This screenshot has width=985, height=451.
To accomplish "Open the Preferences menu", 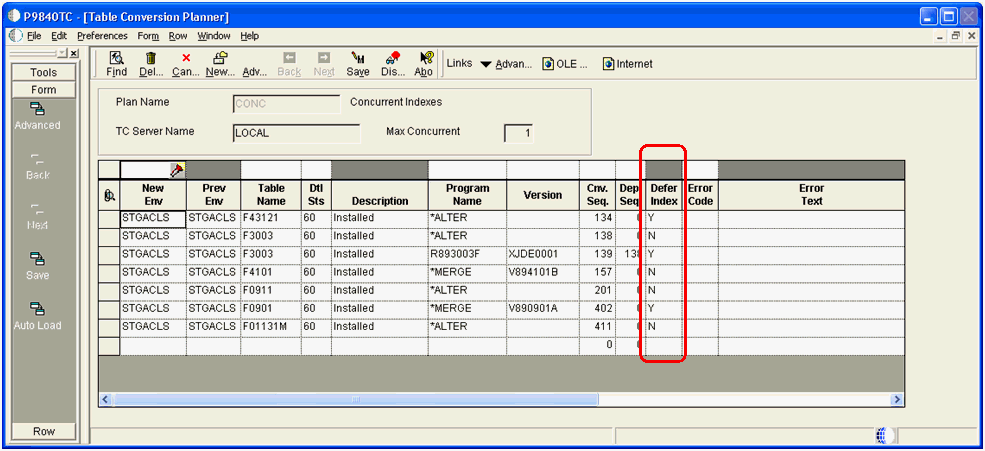I will pos(102,36).
